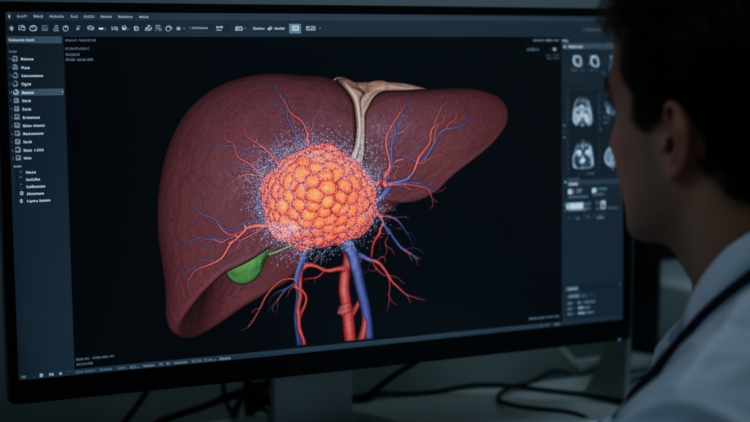Select the highlighted row in the left tree
750x422 pixels.
coord(36,92)
